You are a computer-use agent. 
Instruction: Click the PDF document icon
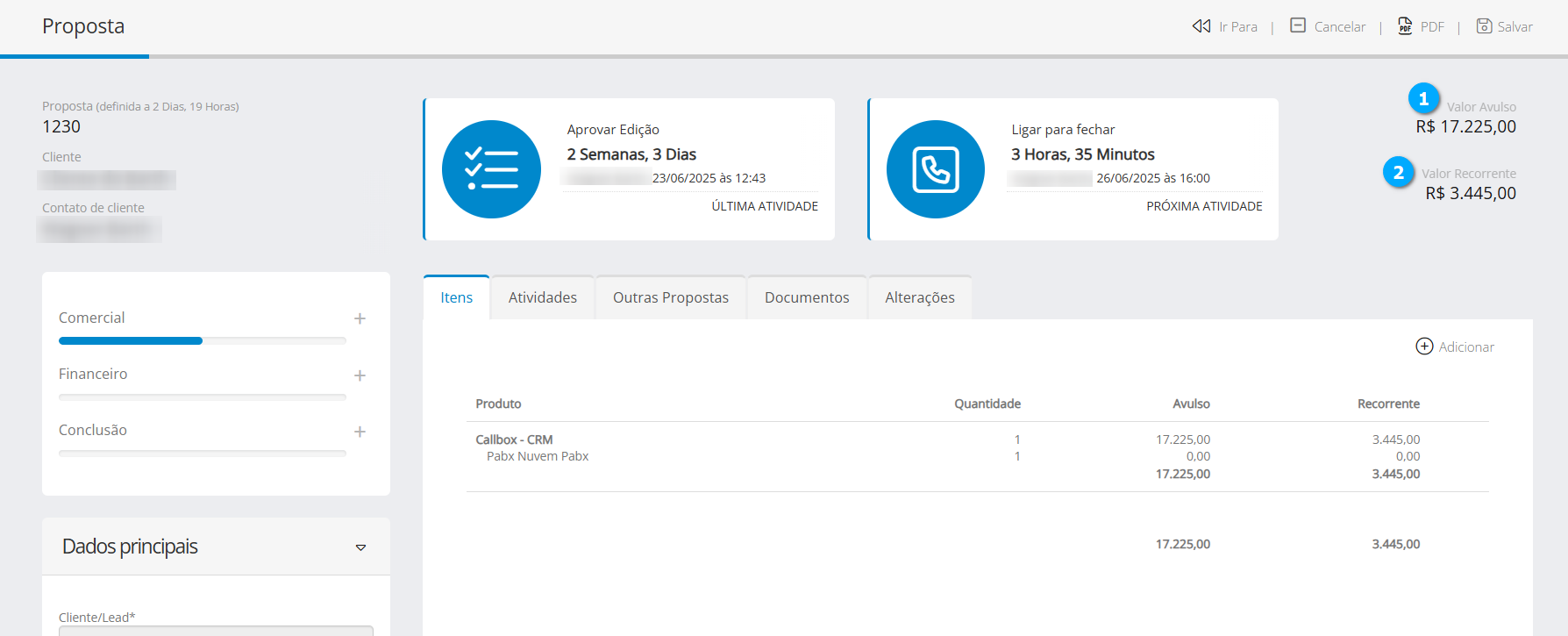[1405, 26]
